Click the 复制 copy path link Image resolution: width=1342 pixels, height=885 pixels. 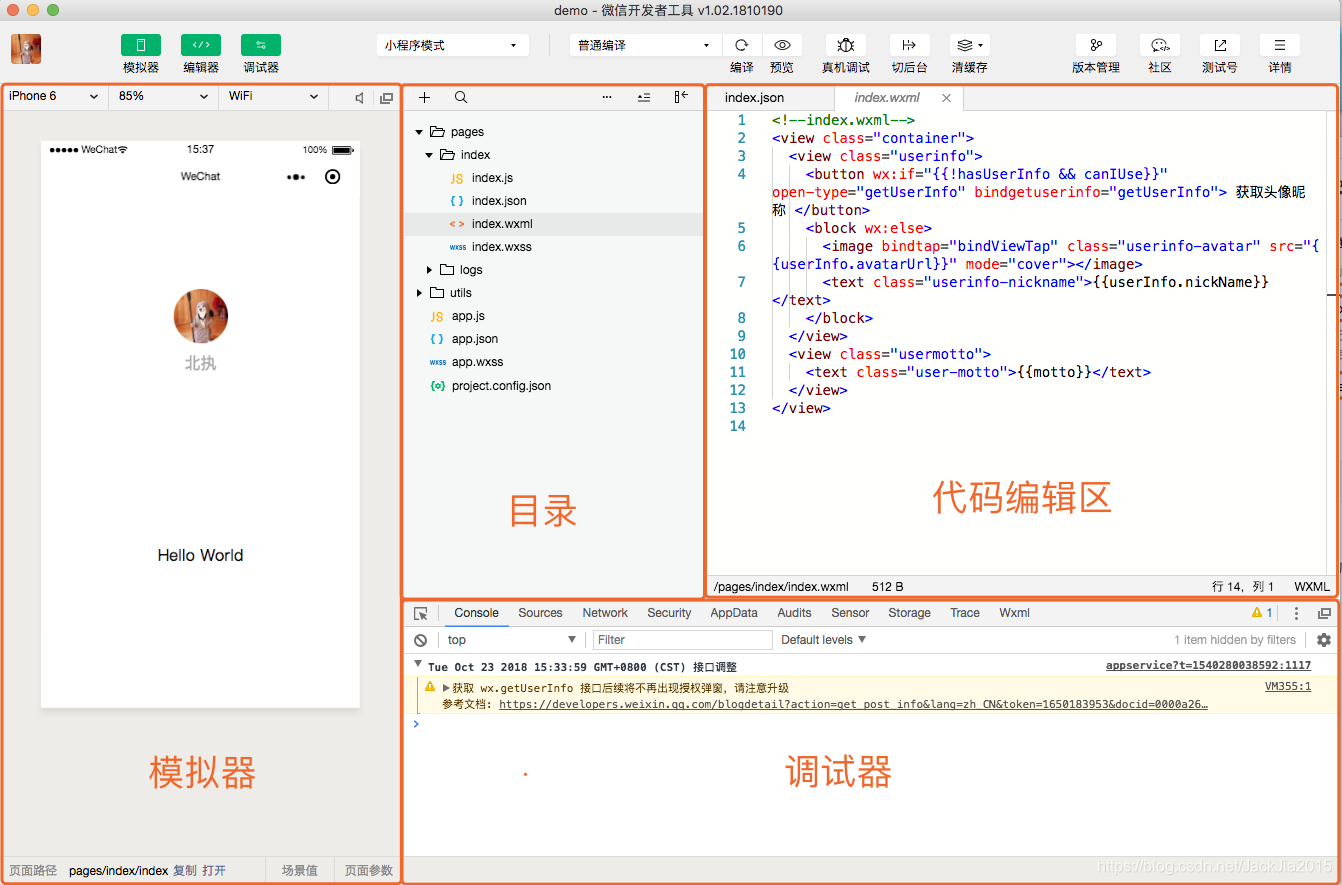pos(185,871)
